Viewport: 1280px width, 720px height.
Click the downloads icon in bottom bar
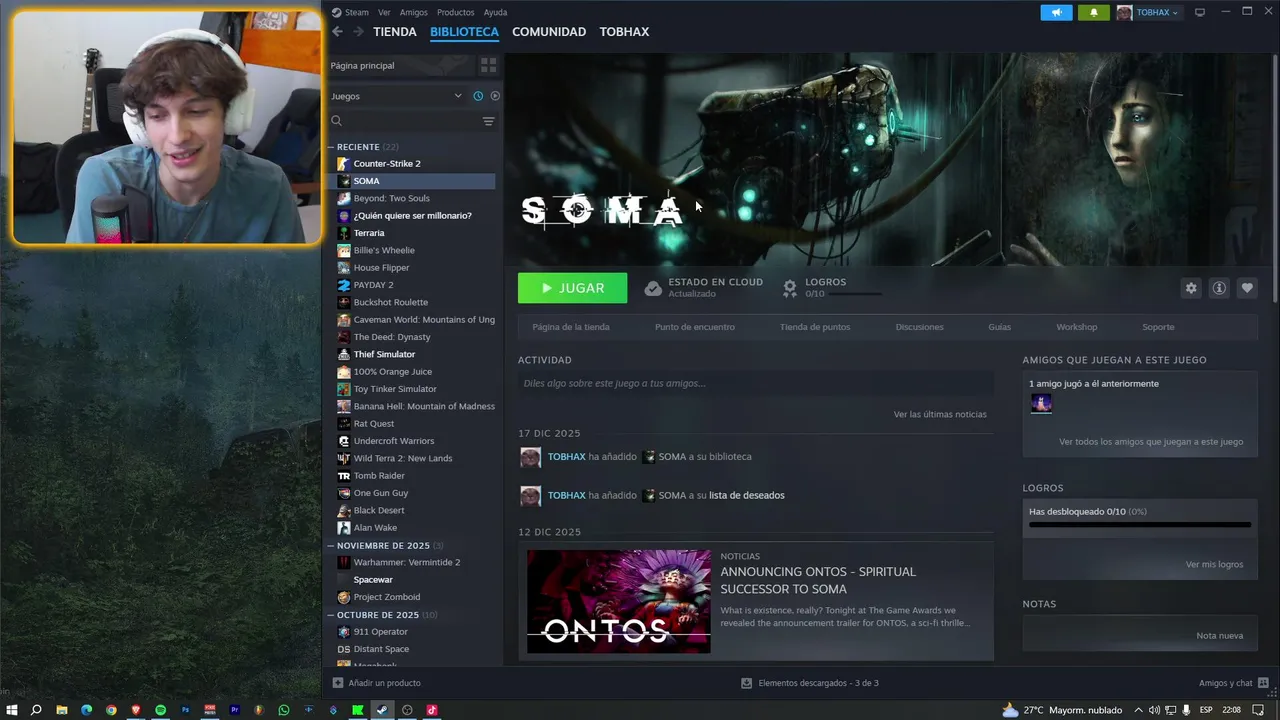(746, 683)
